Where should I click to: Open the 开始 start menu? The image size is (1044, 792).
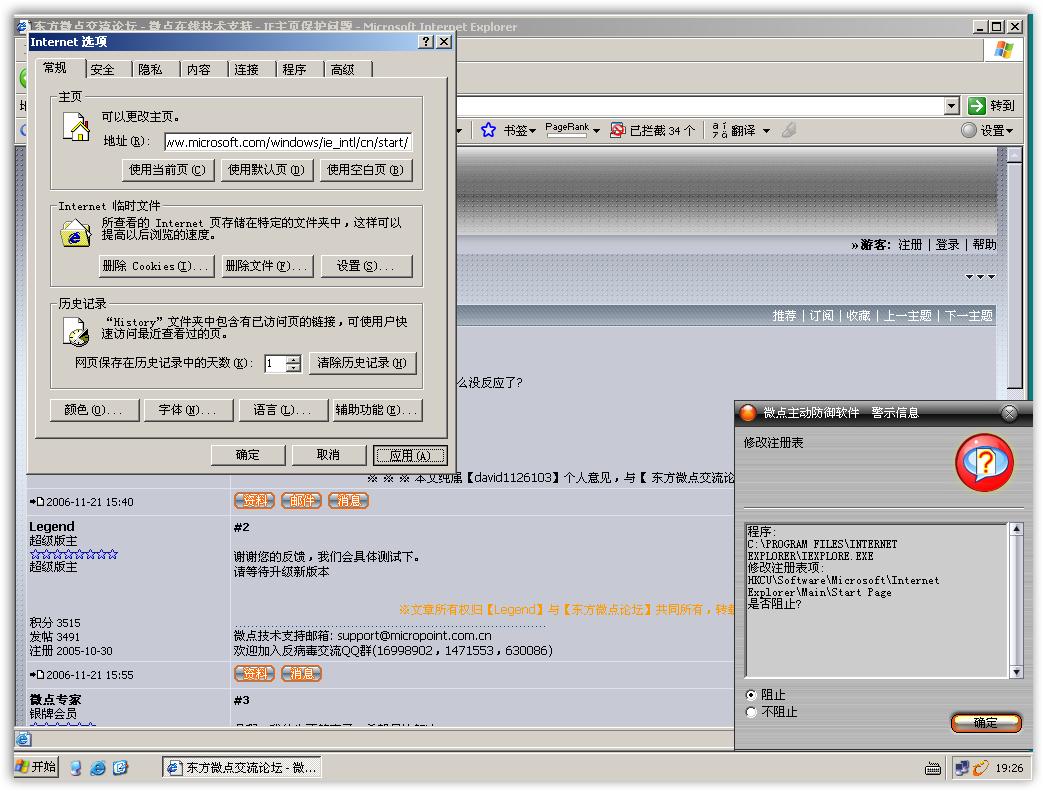click(x=37, y=767)
